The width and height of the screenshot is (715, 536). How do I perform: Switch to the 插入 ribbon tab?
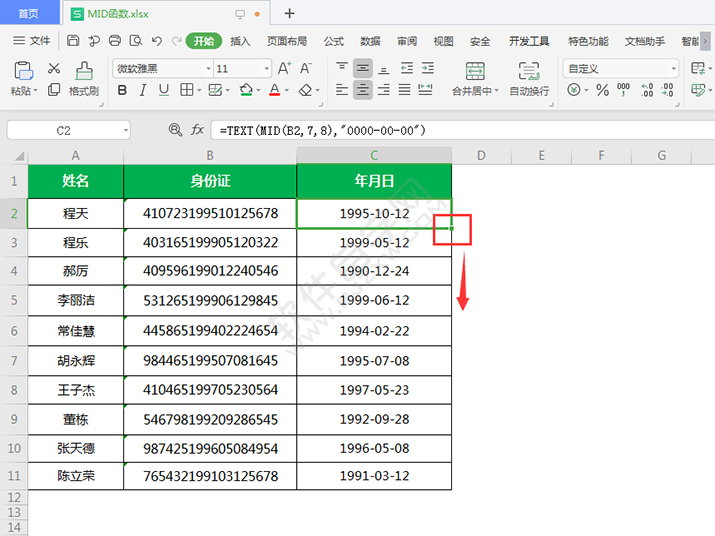click(240, 41)
